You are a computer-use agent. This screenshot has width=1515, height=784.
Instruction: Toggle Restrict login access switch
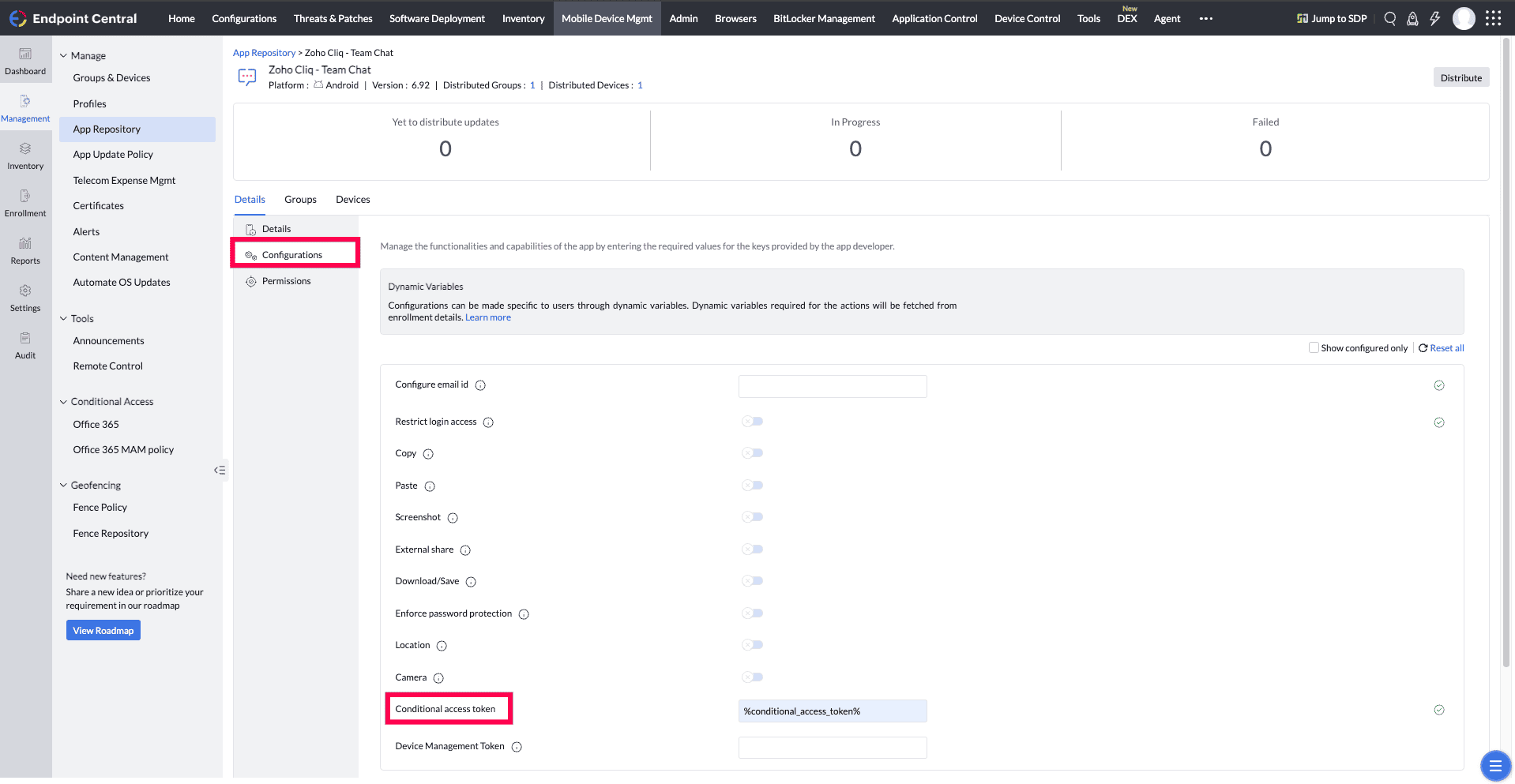tap(752, 422)
